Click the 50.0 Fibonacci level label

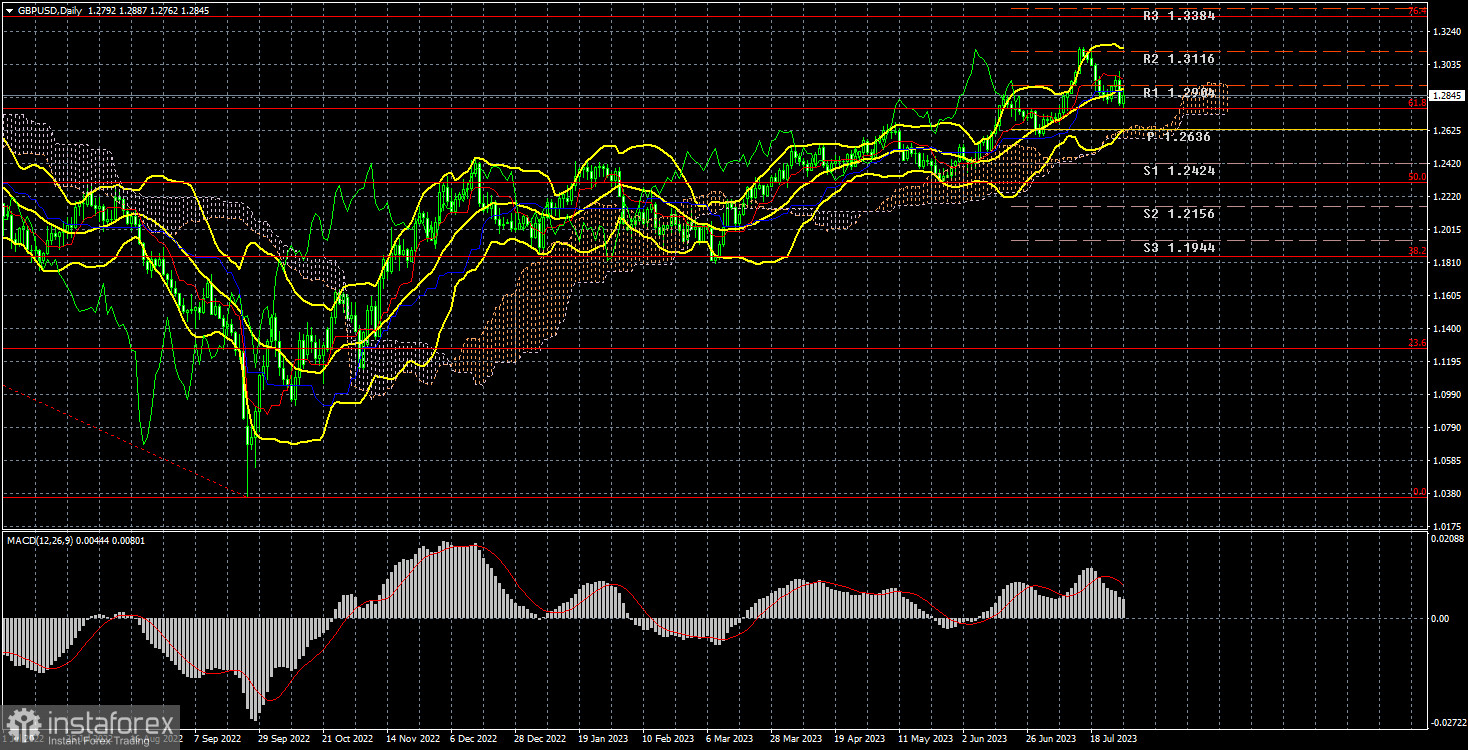pos(1417,177)
